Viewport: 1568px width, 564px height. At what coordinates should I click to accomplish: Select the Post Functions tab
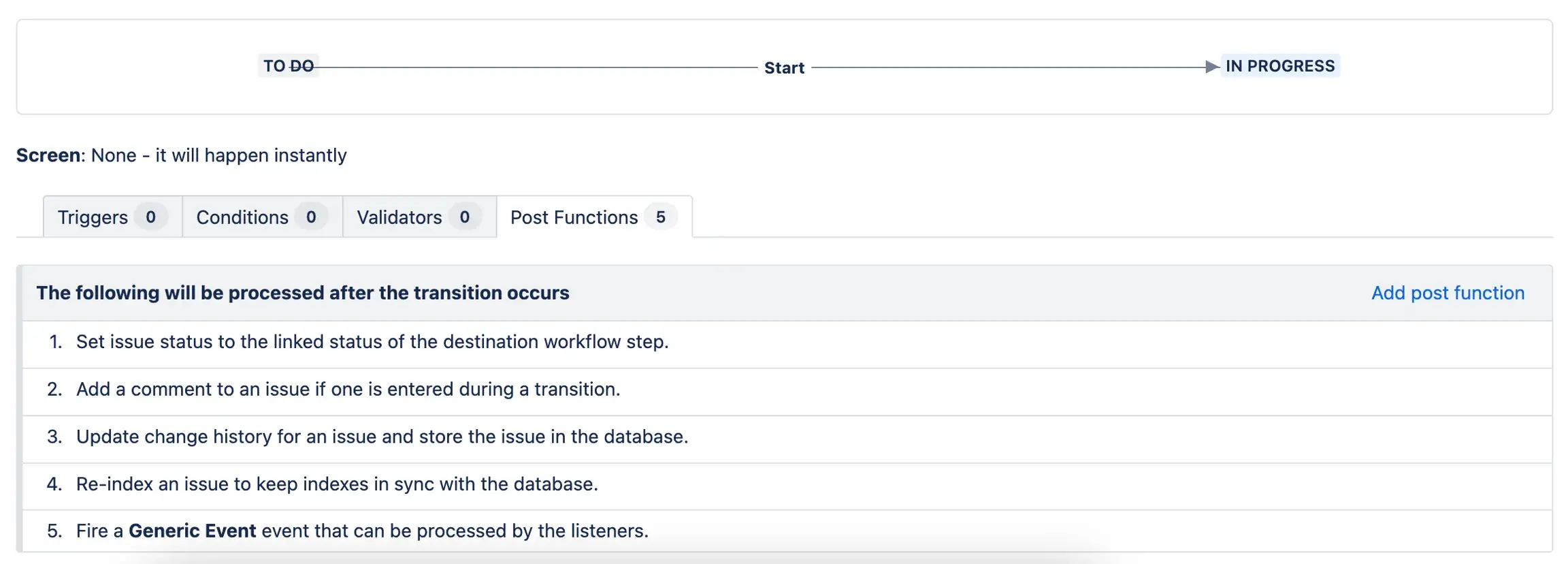click(x=574, y=217)
